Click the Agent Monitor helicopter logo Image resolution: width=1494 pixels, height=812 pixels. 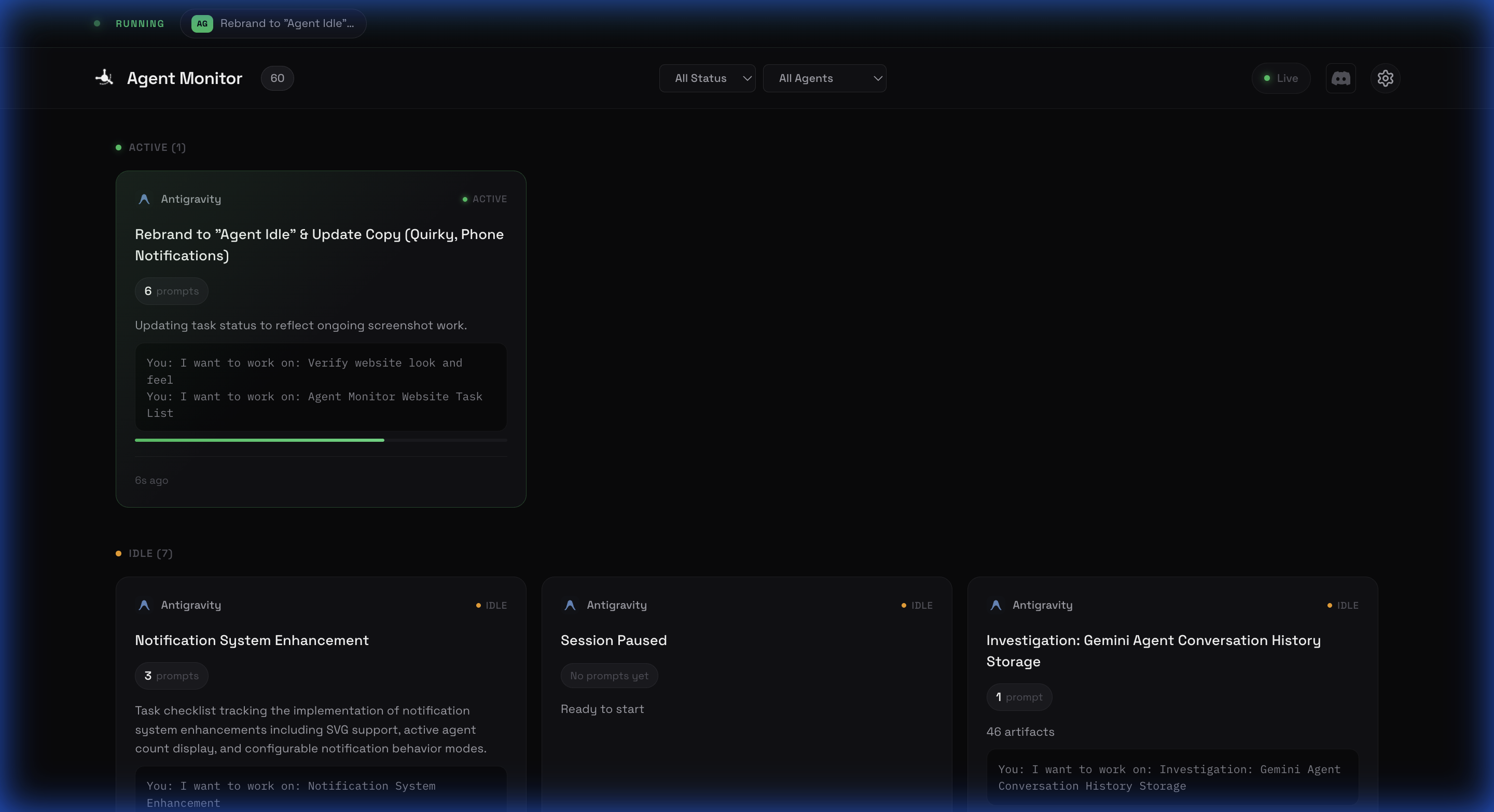coord(103,78)
